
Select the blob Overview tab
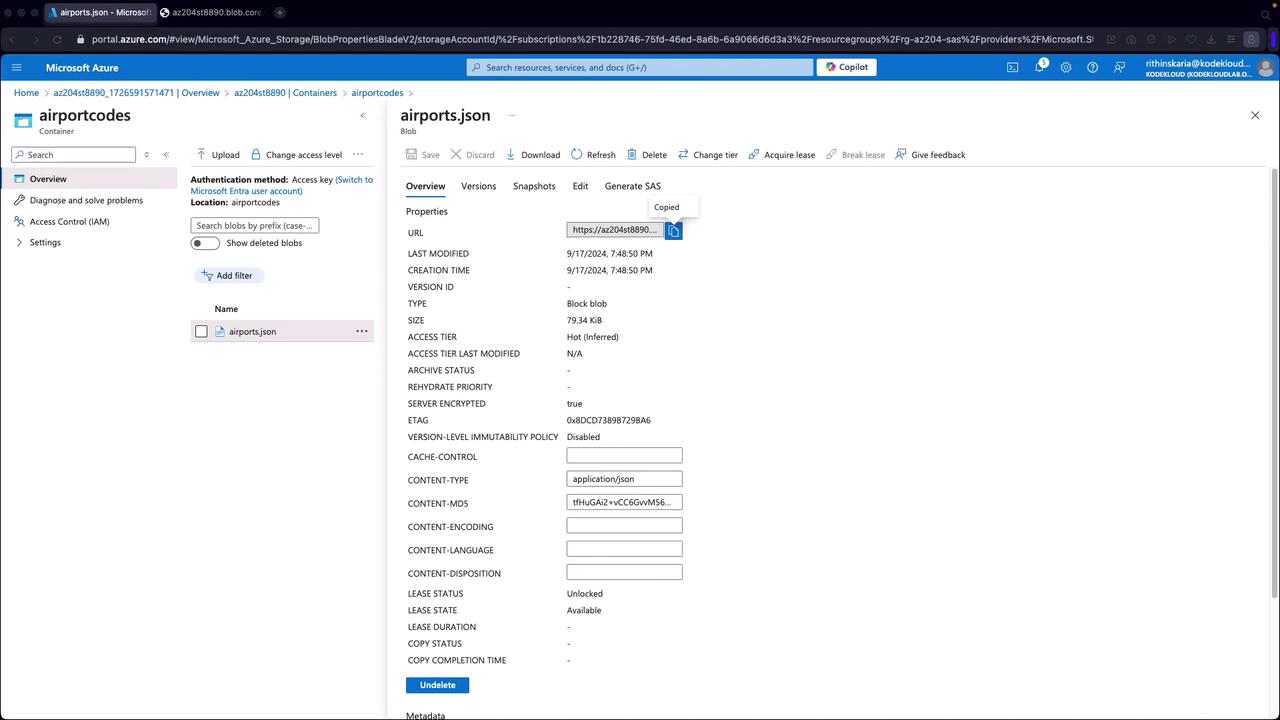pos(425,186)
